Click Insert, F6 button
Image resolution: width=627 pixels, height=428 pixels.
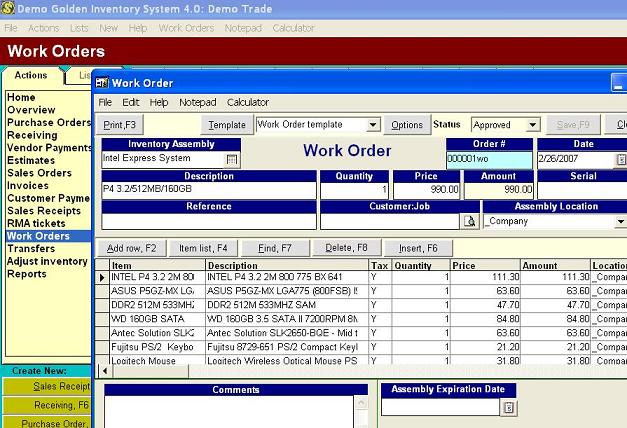coord(418,248)
